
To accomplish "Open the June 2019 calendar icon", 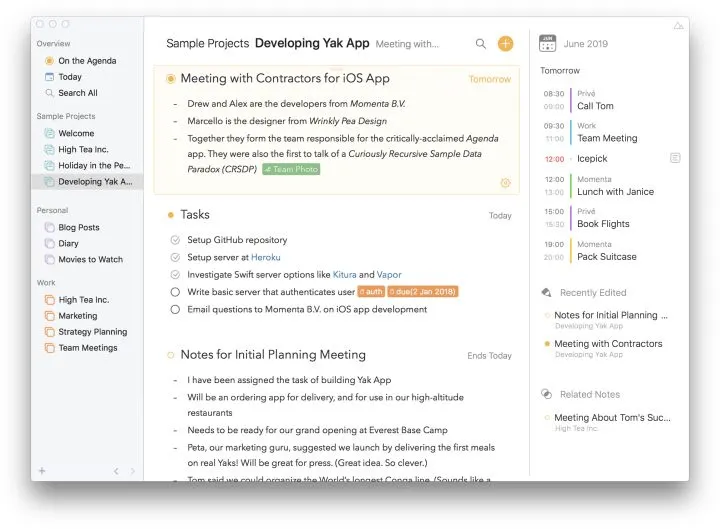I will coord(547,44).
